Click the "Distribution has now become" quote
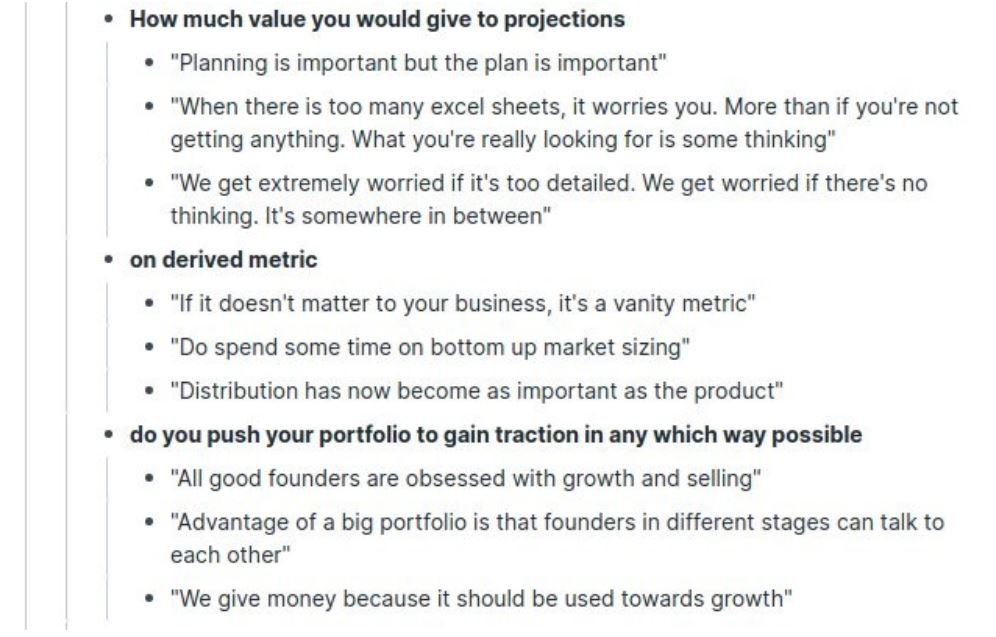 (x=476, y=391)
